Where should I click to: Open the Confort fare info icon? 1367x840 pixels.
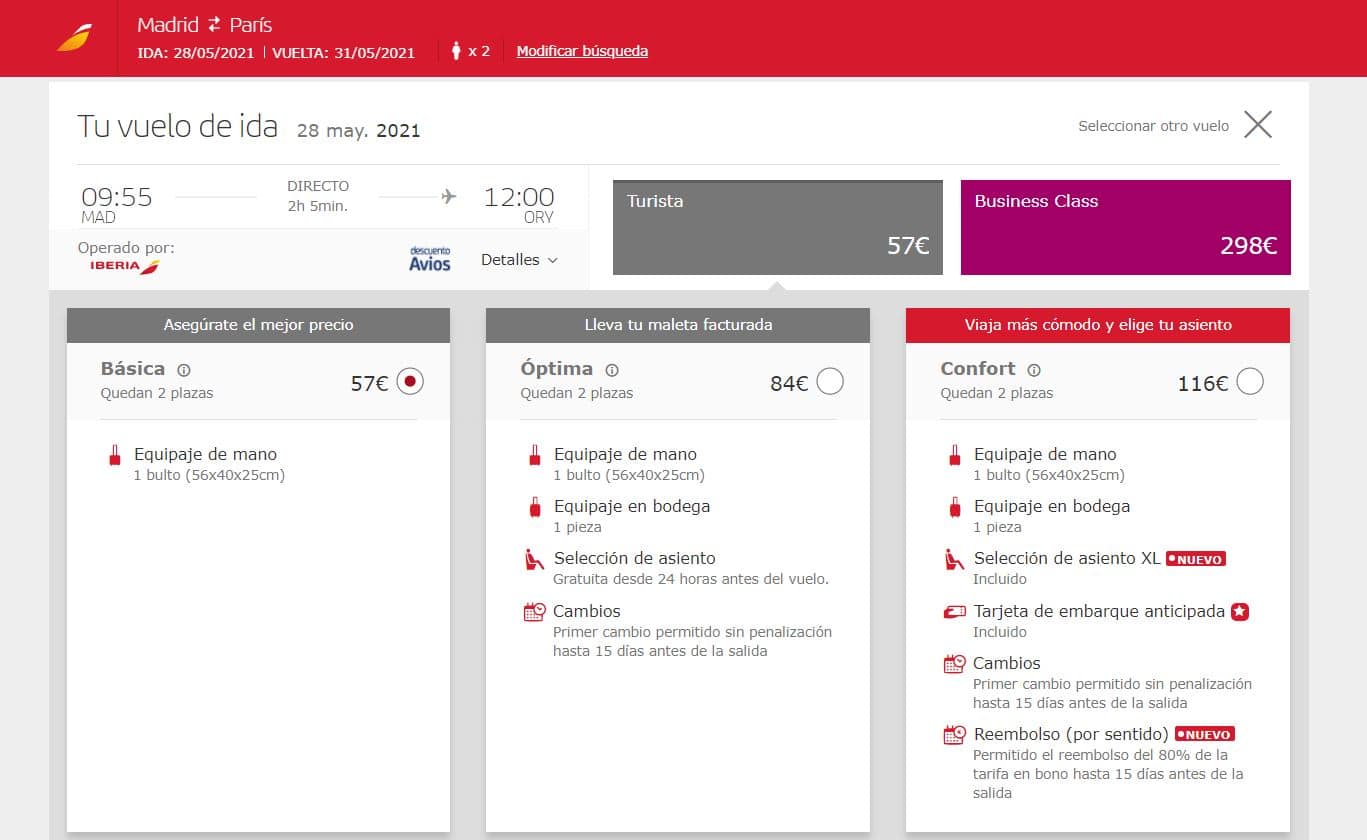(1034, 369)
